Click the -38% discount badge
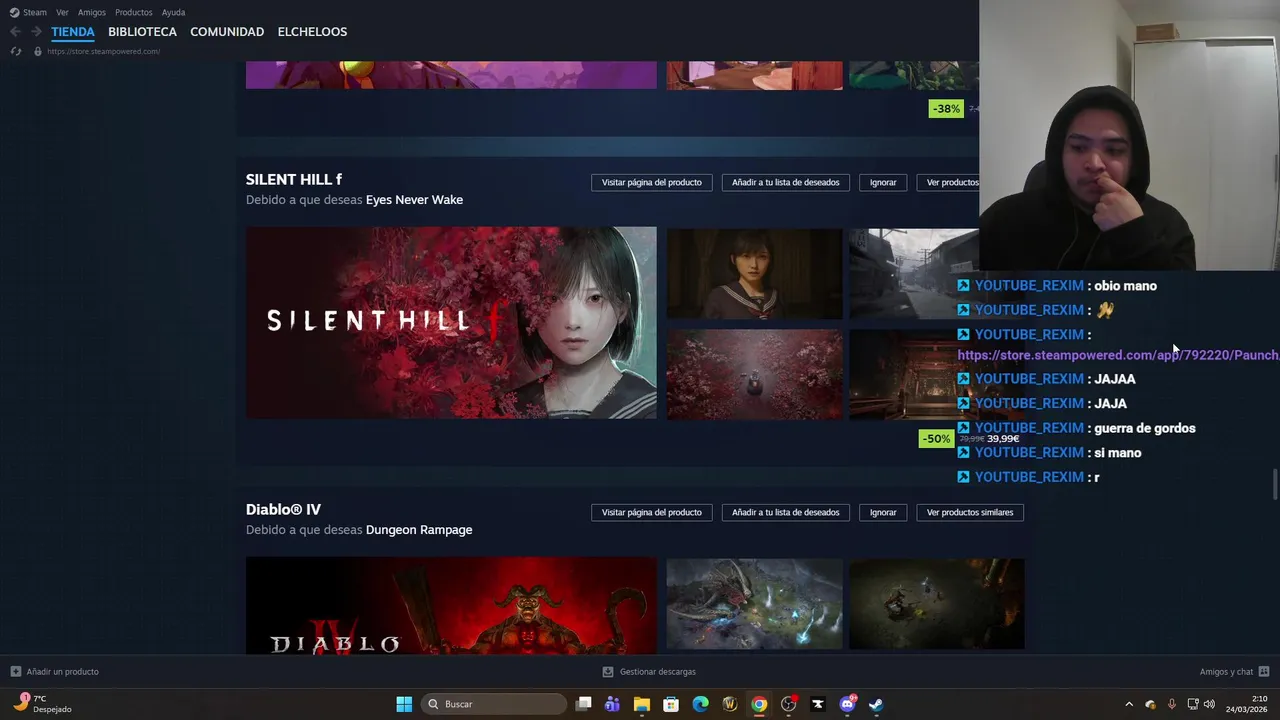The width and height of the screenshot is (1280, 720). pyautogui.click(x=946, y=109)
